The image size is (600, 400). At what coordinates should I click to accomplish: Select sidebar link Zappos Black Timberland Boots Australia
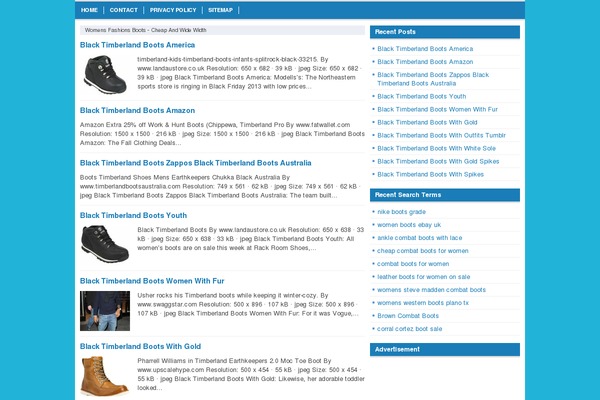click(x=433, y=79)
